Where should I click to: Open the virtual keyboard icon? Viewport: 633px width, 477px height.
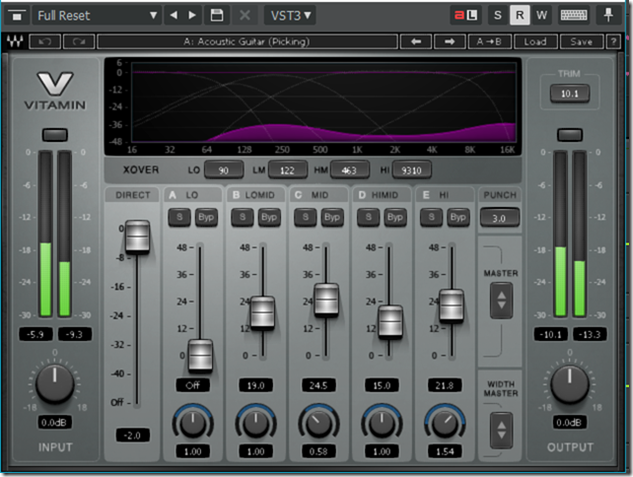[574, 15]
